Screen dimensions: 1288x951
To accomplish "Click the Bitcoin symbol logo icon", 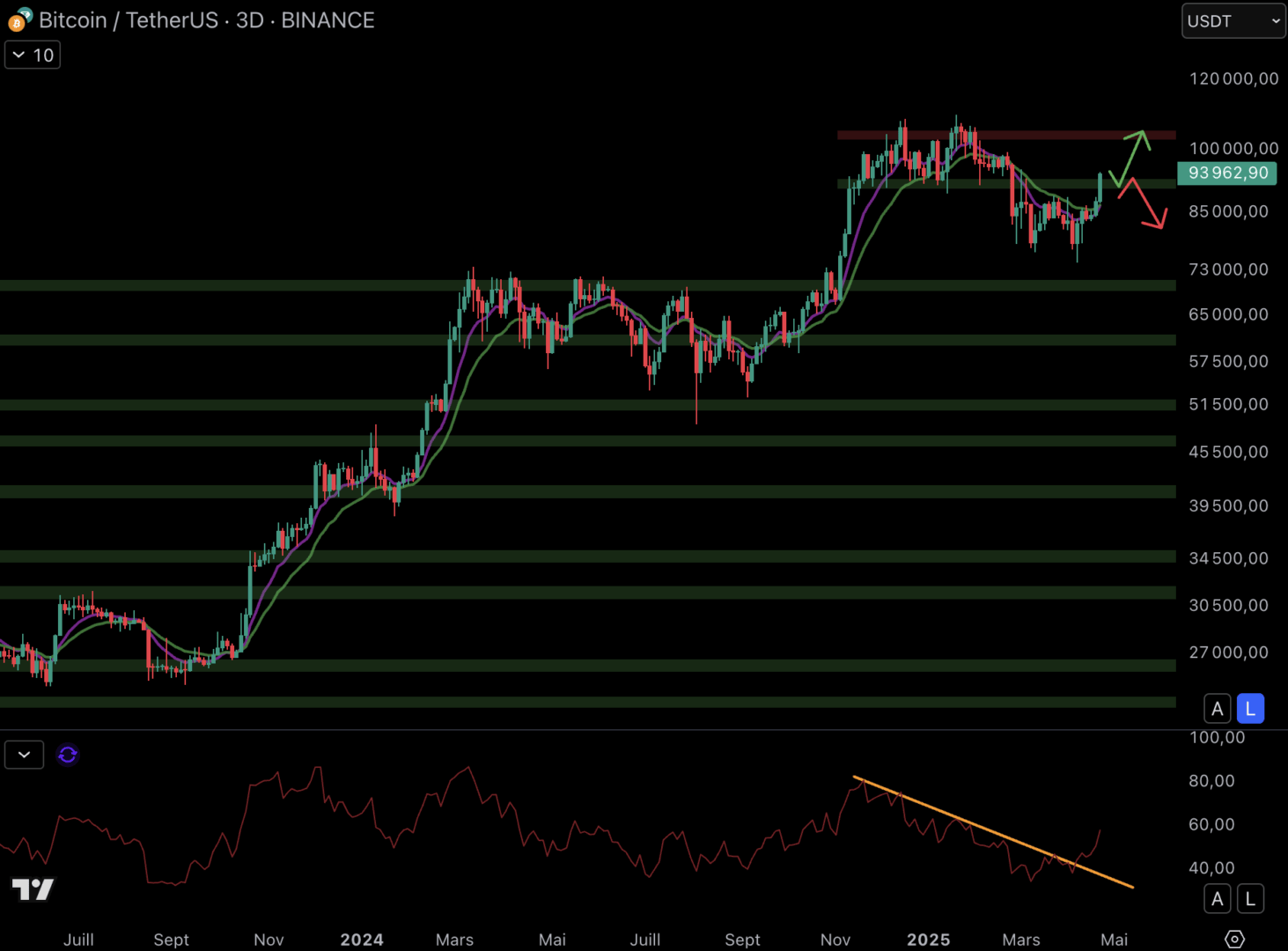I will tap(19, 19).
